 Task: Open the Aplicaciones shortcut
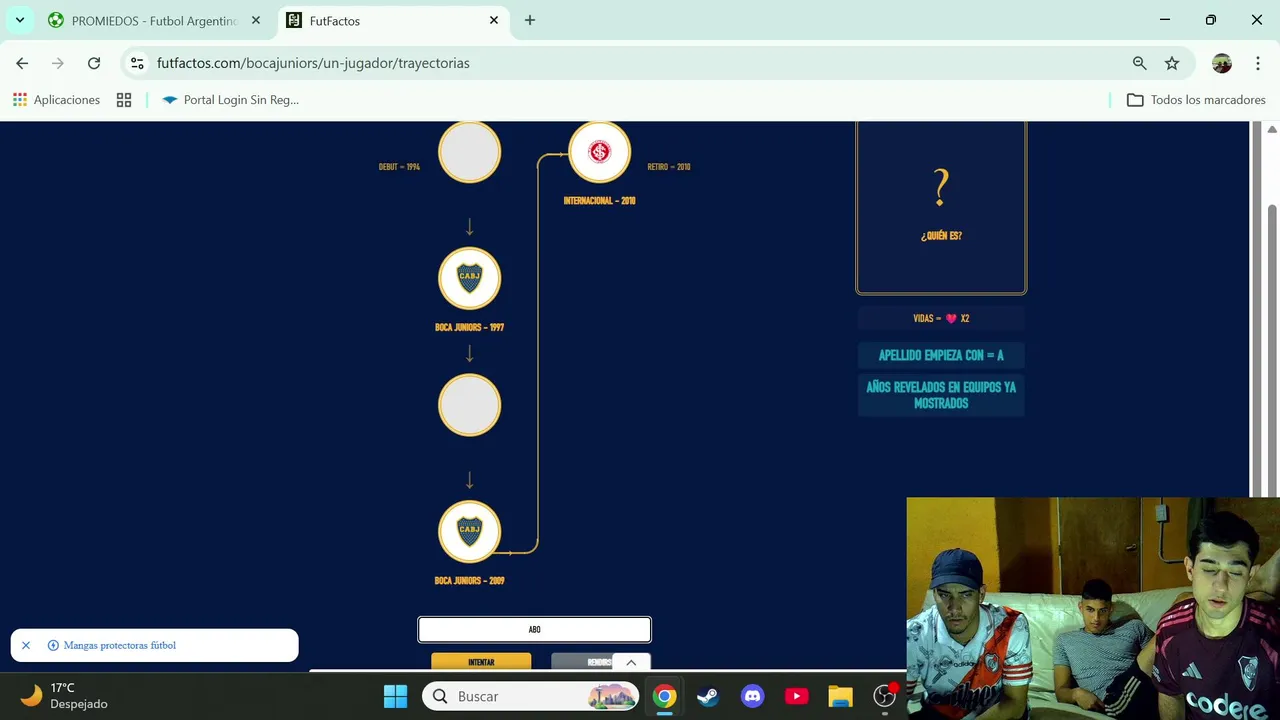point(56,100)
